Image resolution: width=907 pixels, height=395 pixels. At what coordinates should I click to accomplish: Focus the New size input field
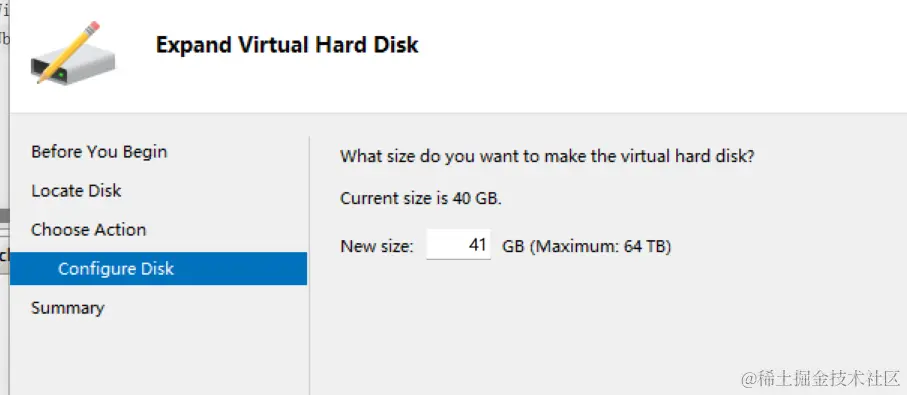pyautogui.click(x=459, y=245)
